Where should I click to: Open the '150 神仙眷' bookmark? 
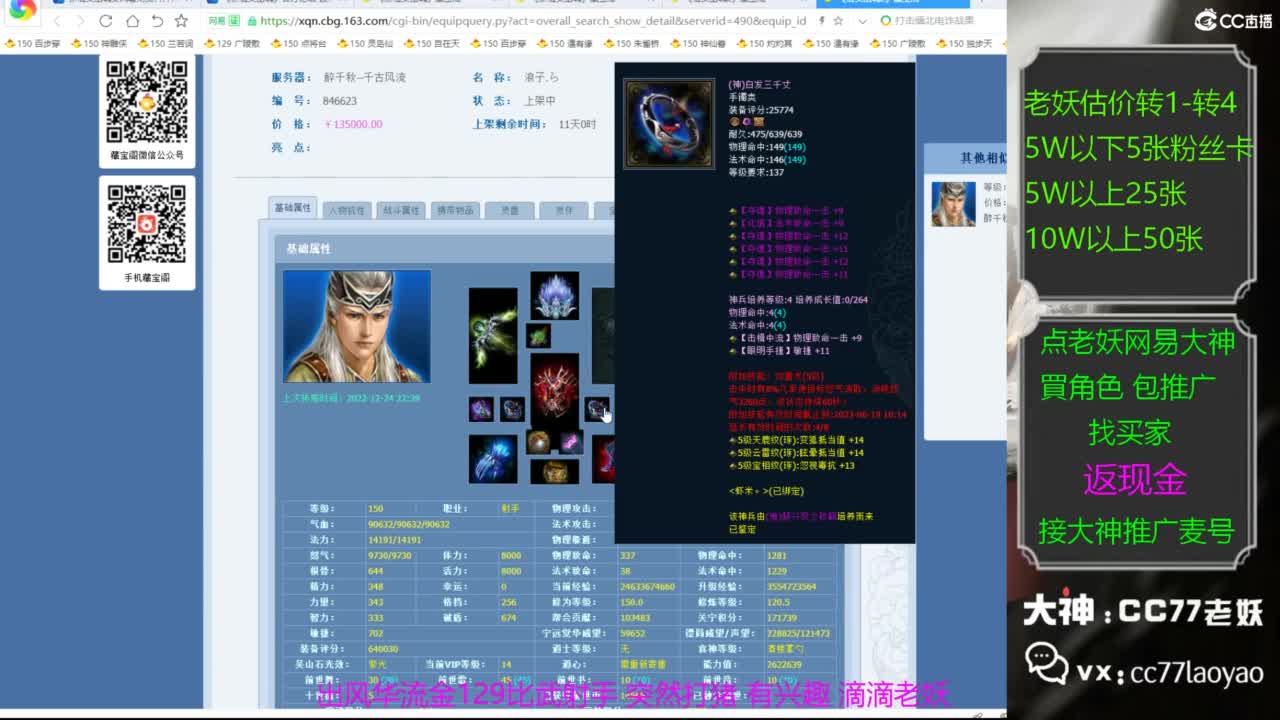(698, 43)
